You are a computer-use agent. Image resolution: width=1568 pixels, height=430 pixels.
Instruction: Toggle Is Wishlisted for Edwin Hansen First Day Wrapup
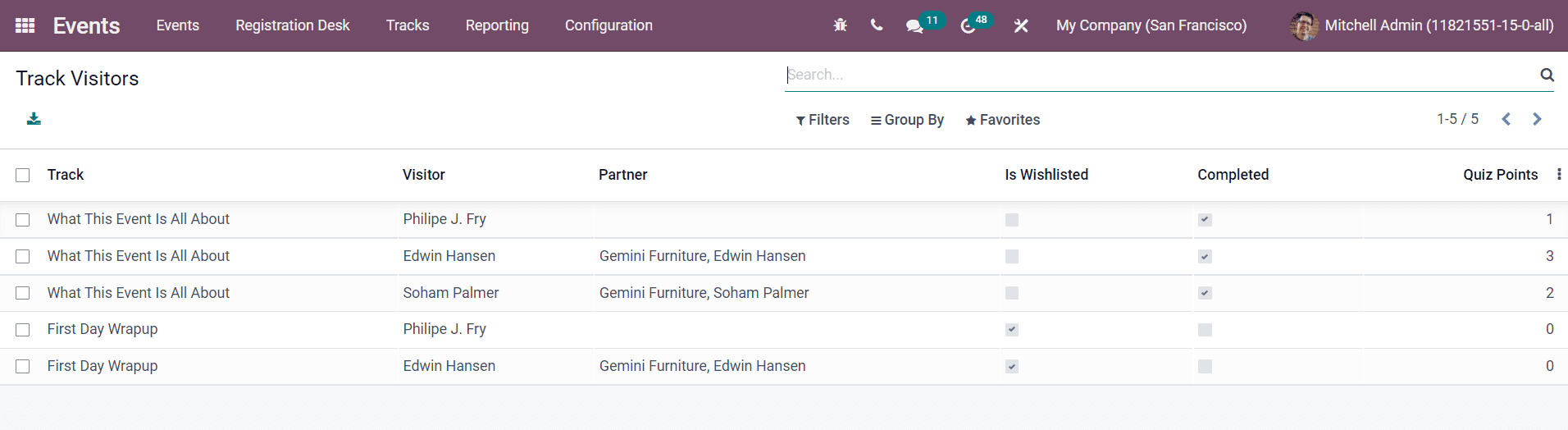click(x=1012, y=367)
